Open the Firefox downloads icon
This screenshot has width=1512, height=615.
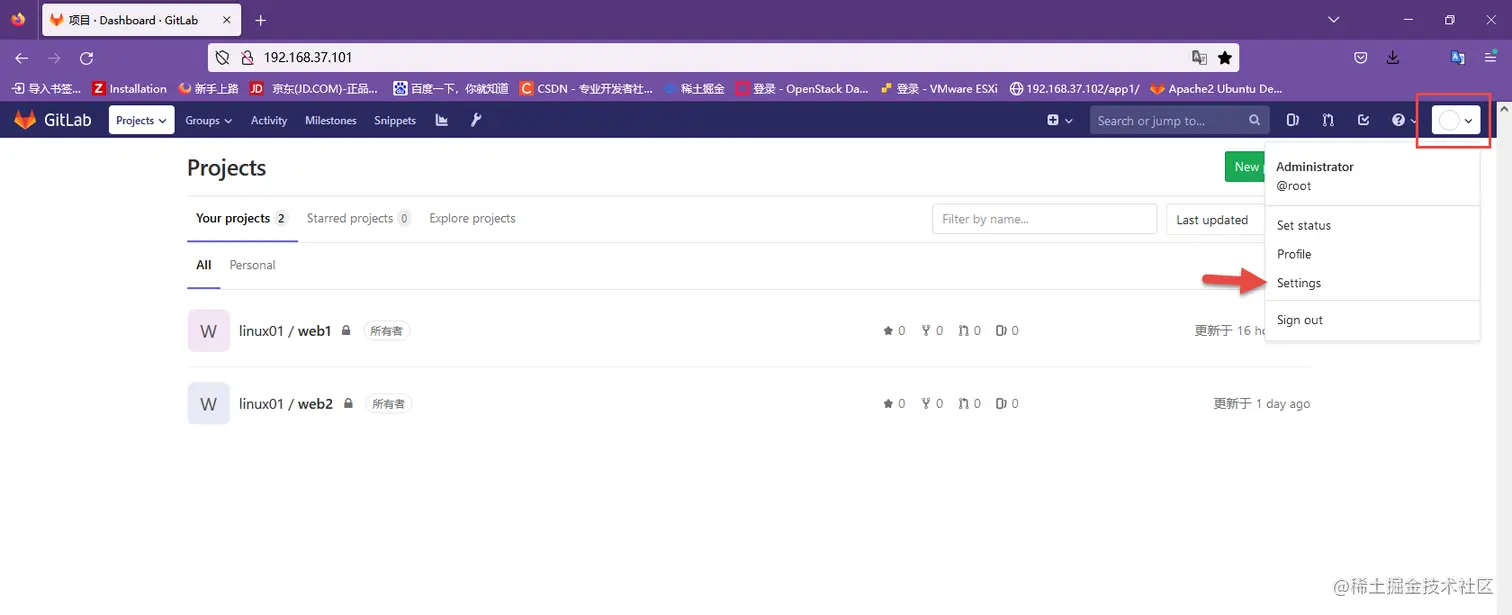click(1392, 58)
